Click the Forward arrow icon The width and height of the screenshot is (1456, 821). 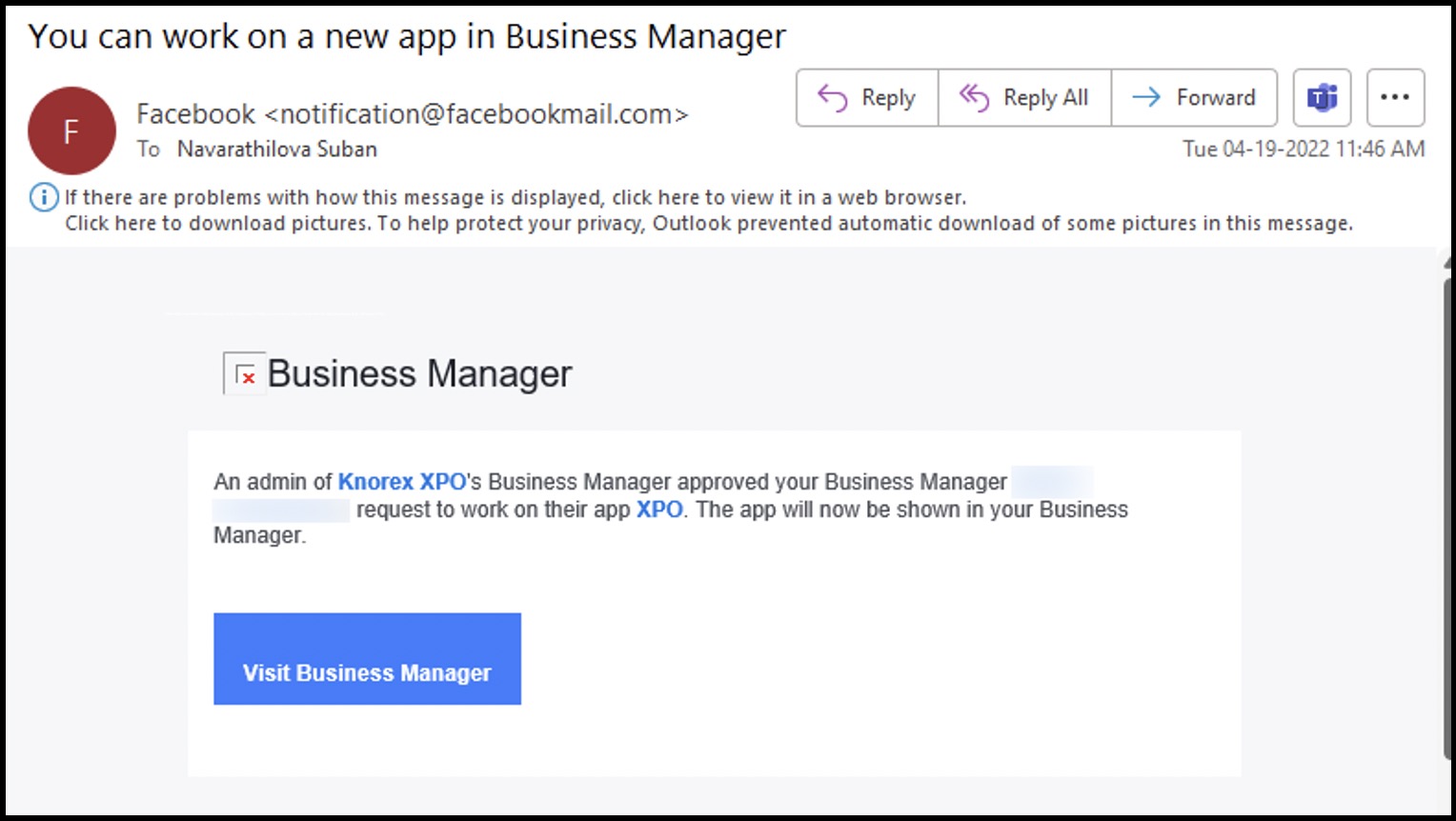point(1143,97)
